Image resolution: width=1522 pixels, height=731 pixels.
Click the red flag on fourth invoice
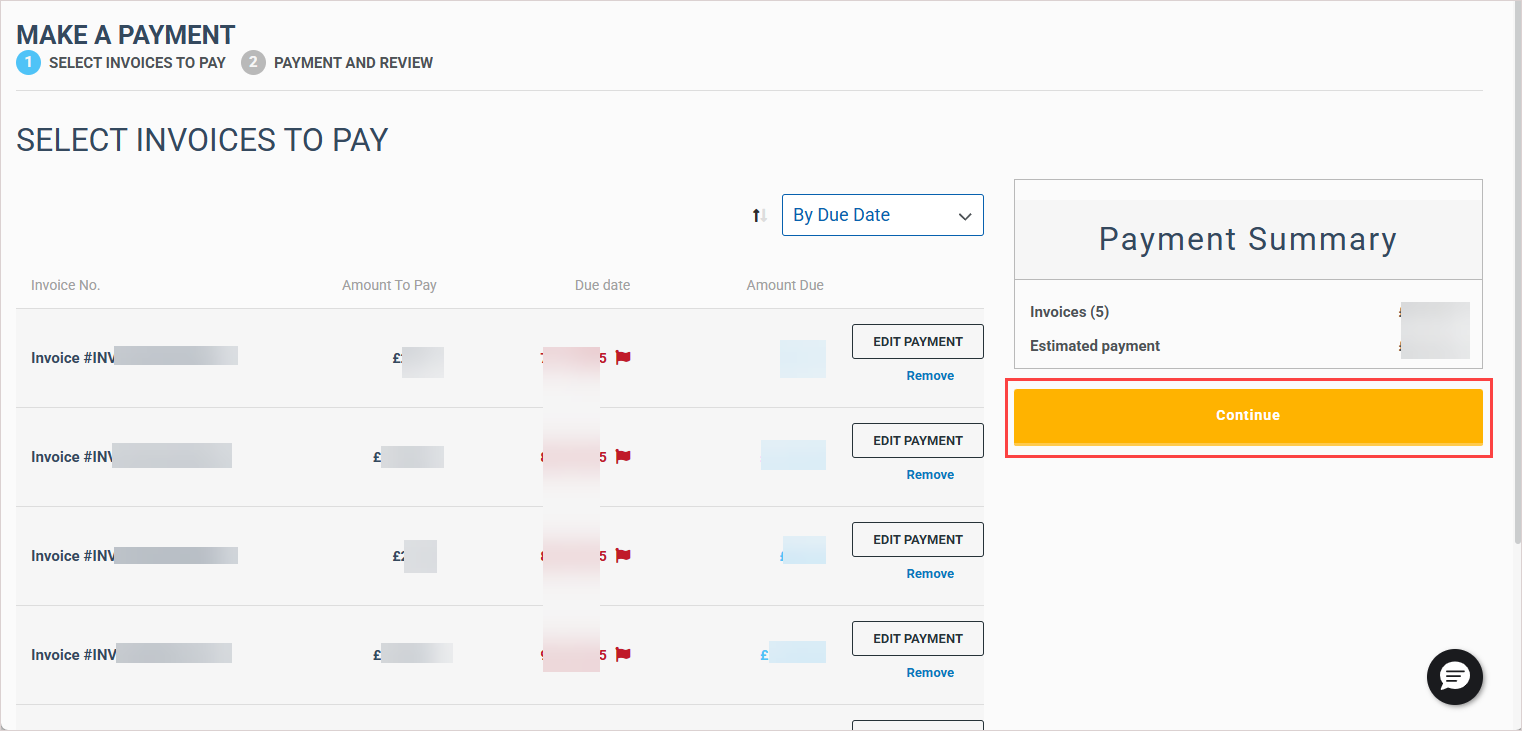623,655
